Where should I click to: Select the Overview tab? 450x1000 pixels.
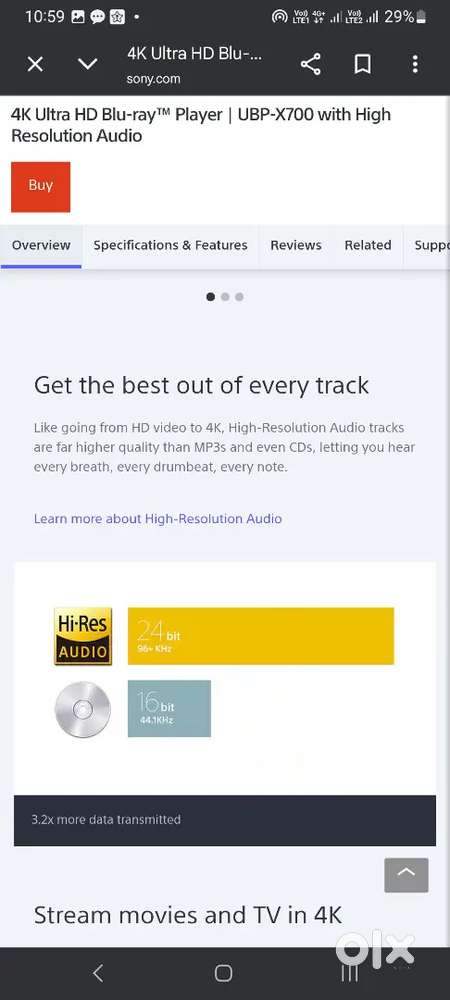pyautogui.click(x=41, y=246)
